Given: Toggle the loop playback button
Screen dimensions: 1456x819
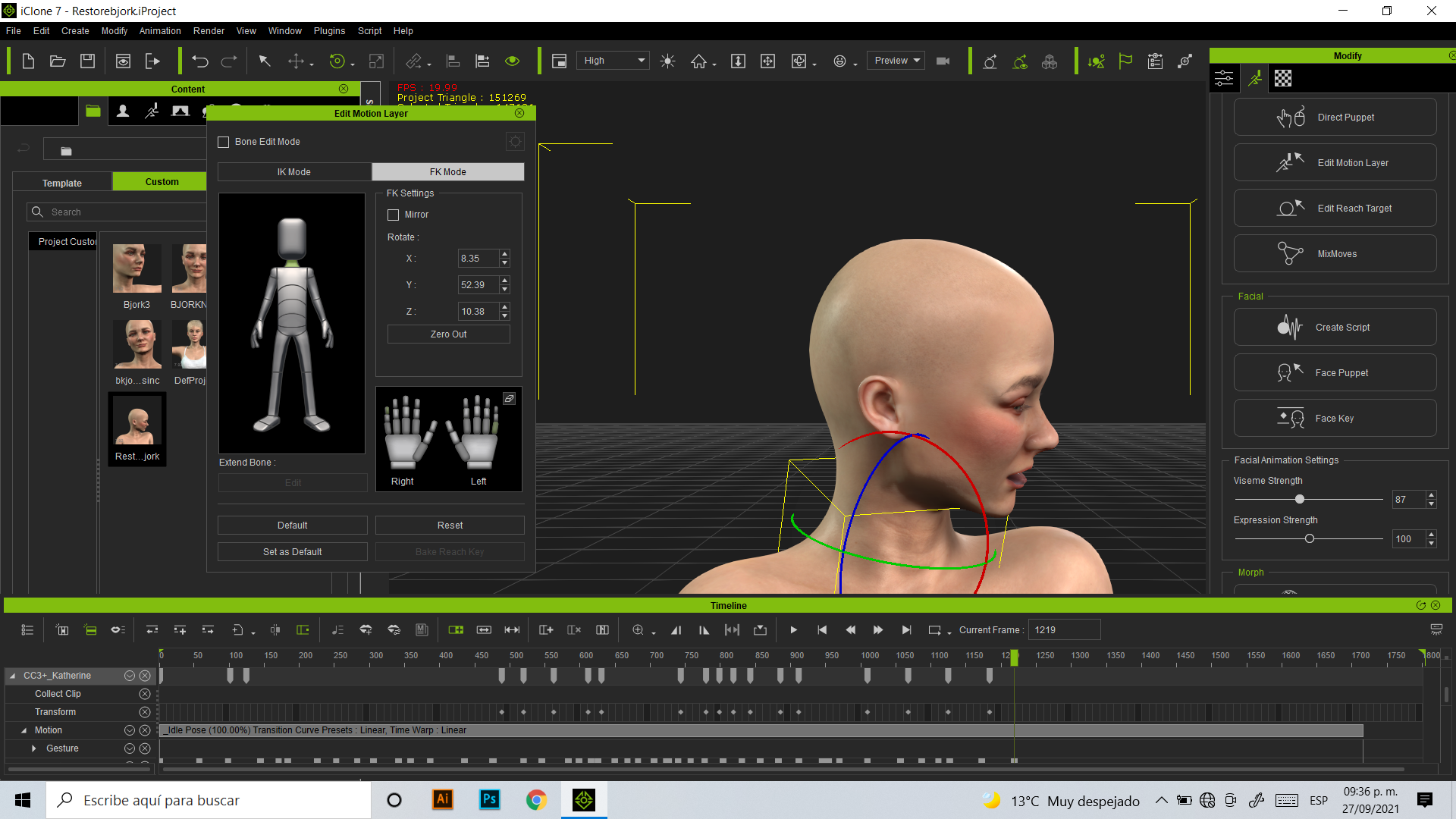Looking at the screenshot, I should click(935, 630).
